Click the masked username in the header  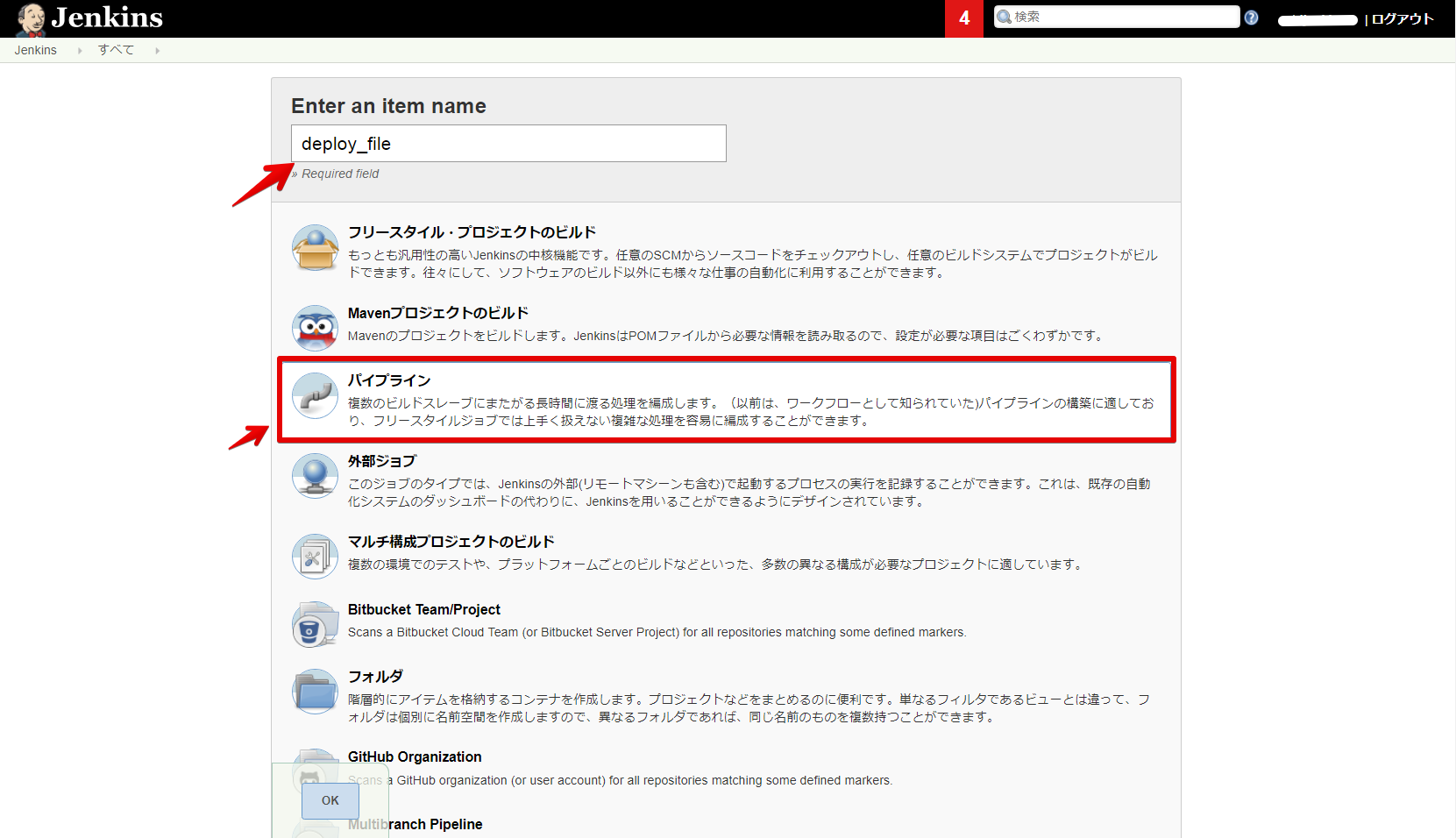[x=1318, y=20]
